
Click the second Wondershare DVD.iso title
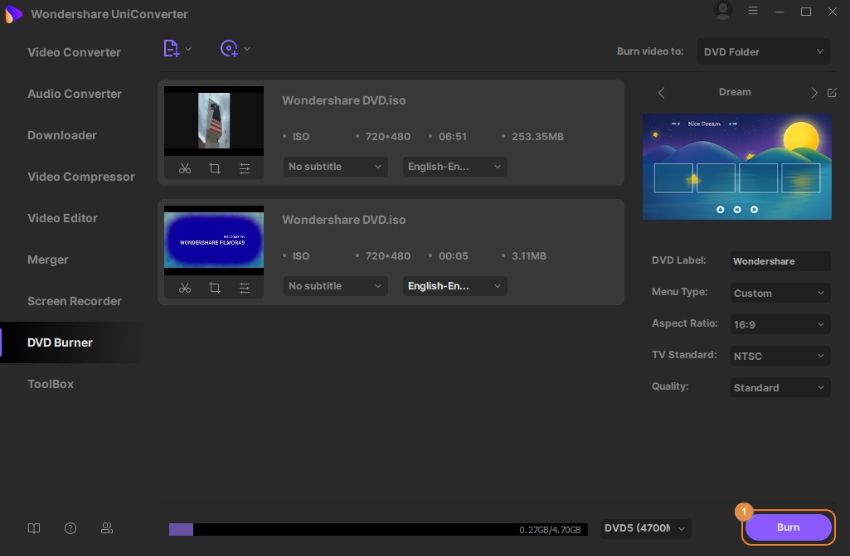click(344, 219)
